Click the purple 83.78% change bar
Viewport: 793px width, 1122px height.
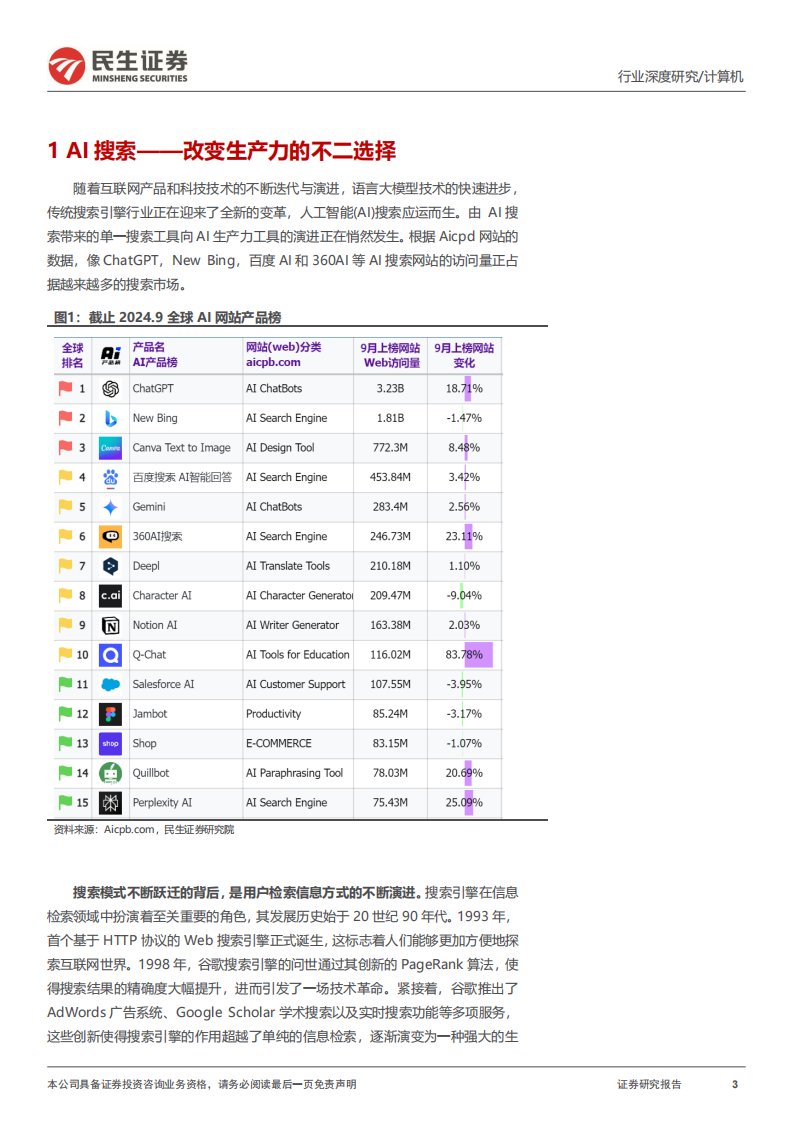[x=478, y=655]
